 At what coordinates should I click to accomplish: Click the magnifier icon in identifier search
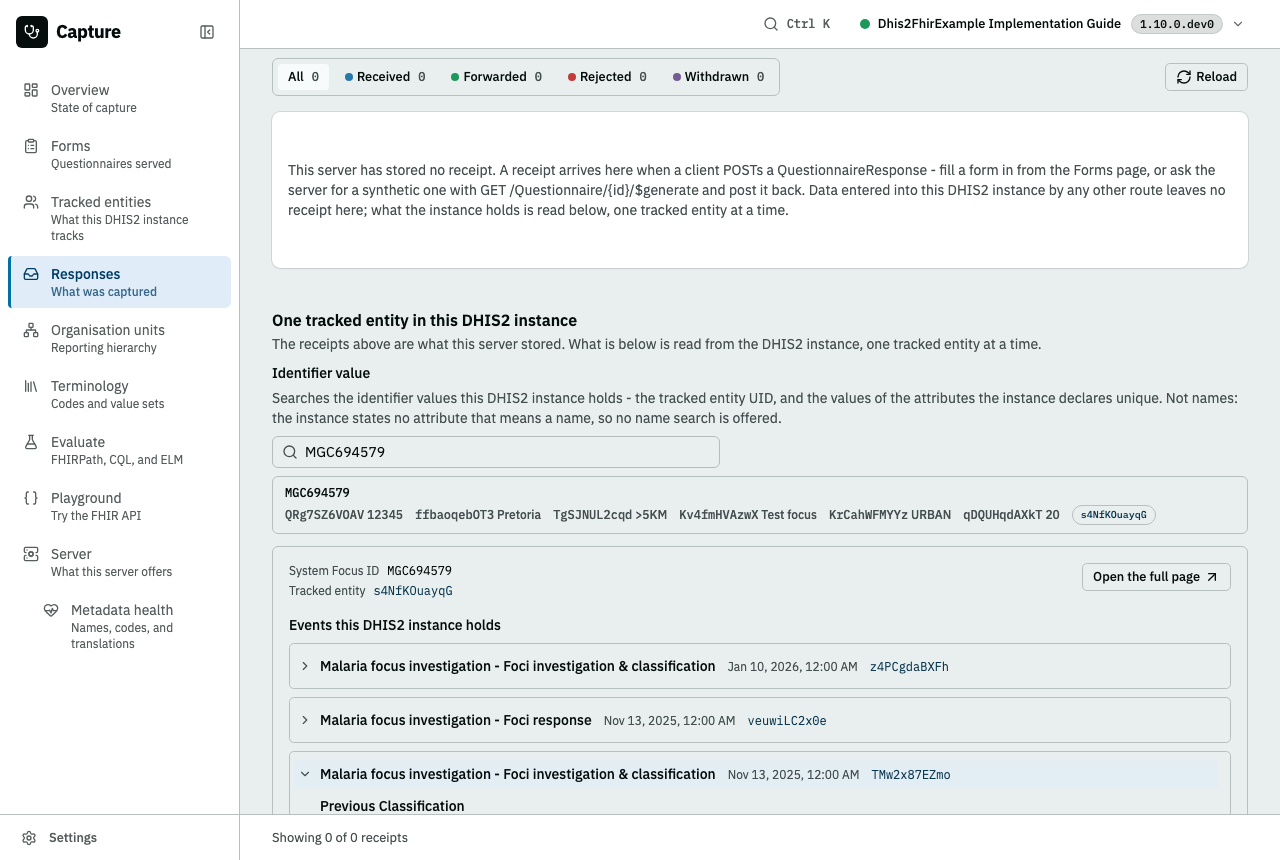pos(290,452)
